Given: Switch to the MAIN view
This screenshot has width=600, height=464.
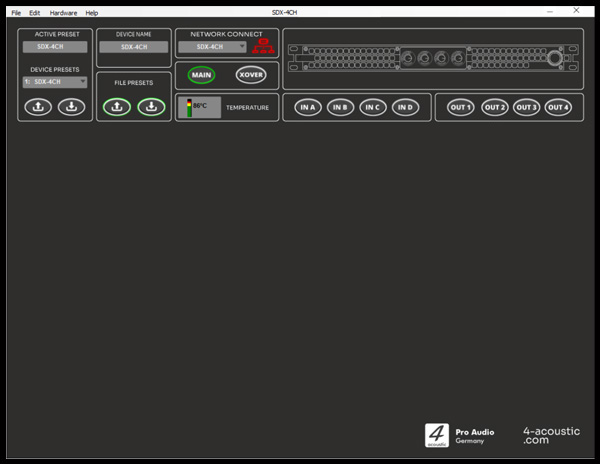Looking at the screenshot, I should 201,75.
